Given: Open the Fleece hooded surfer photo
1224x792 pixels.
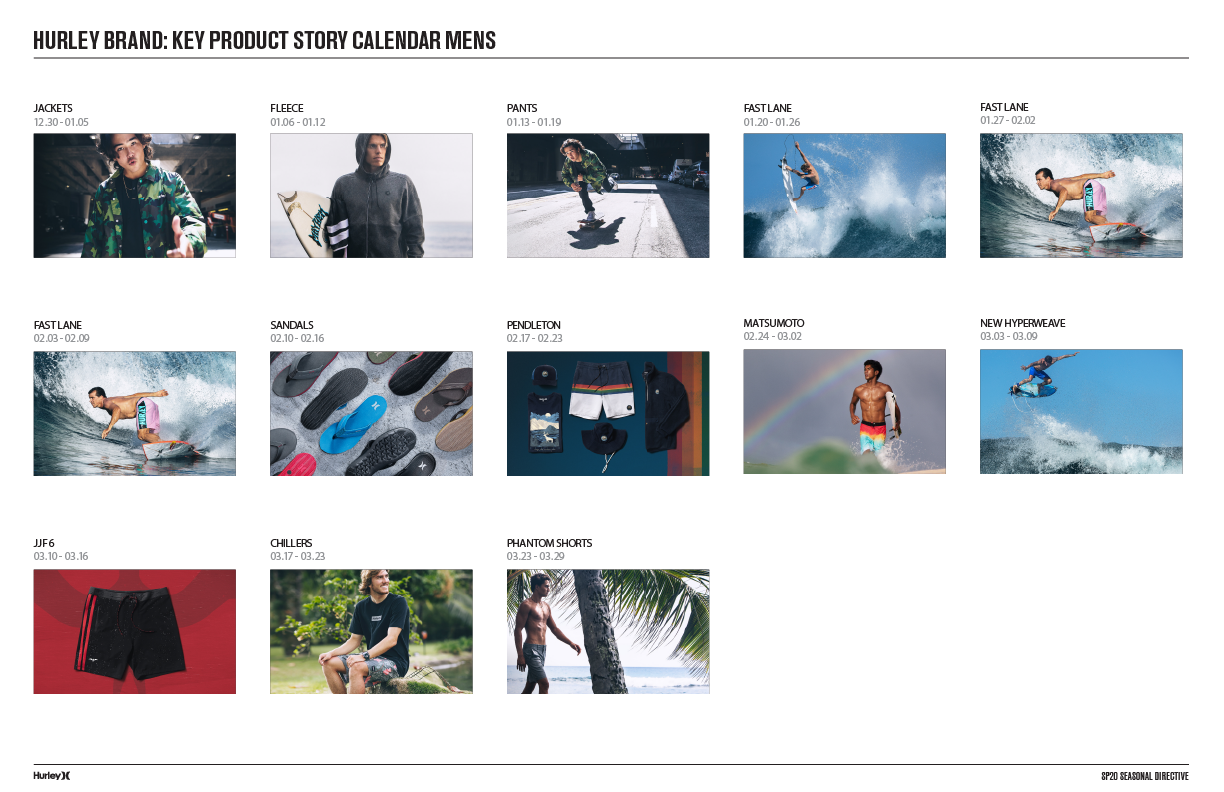Looking at the screenshot, I should (x=371, y=196).
